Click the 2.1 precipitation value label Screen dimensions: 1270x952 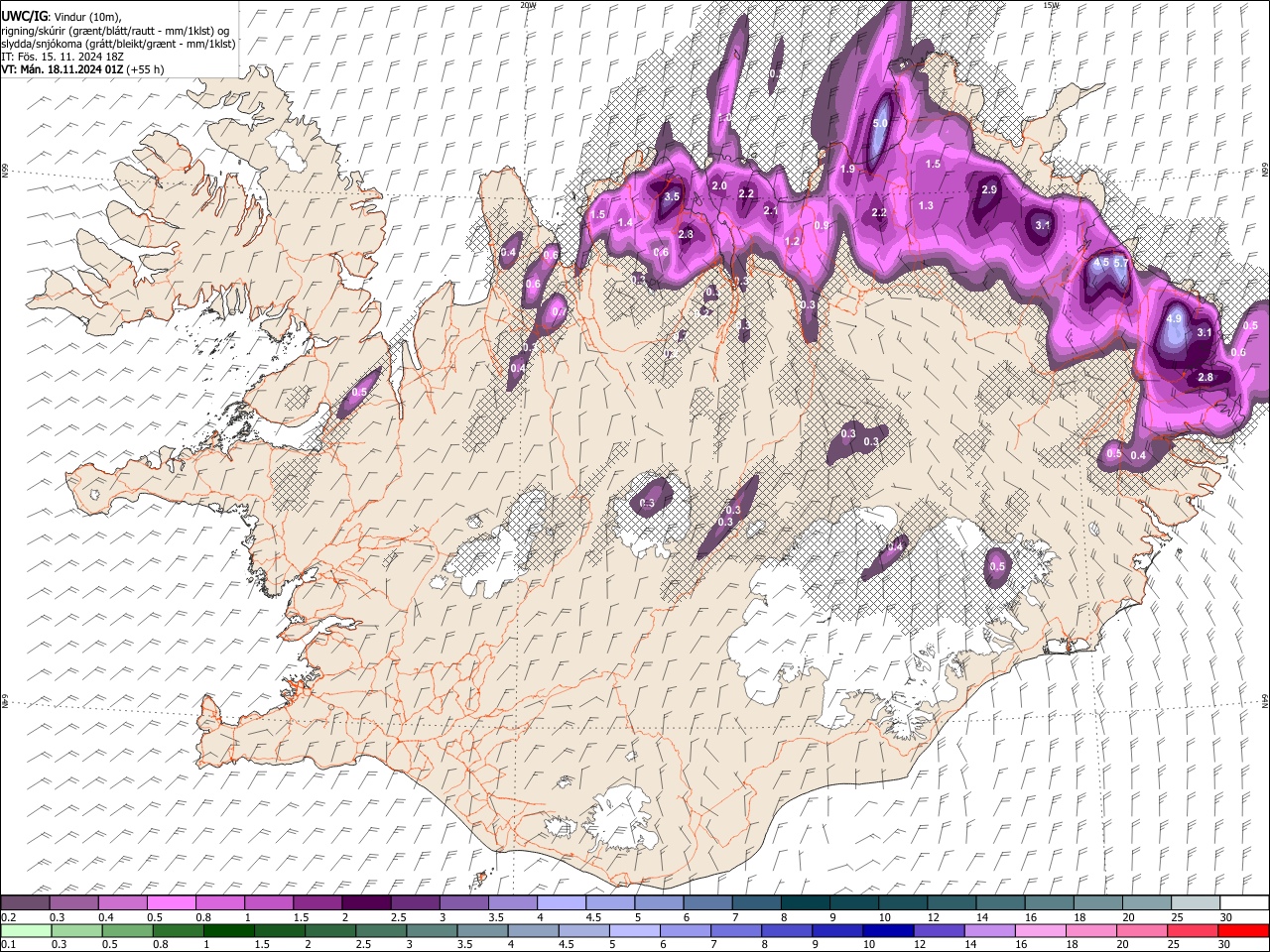(771, 211)
